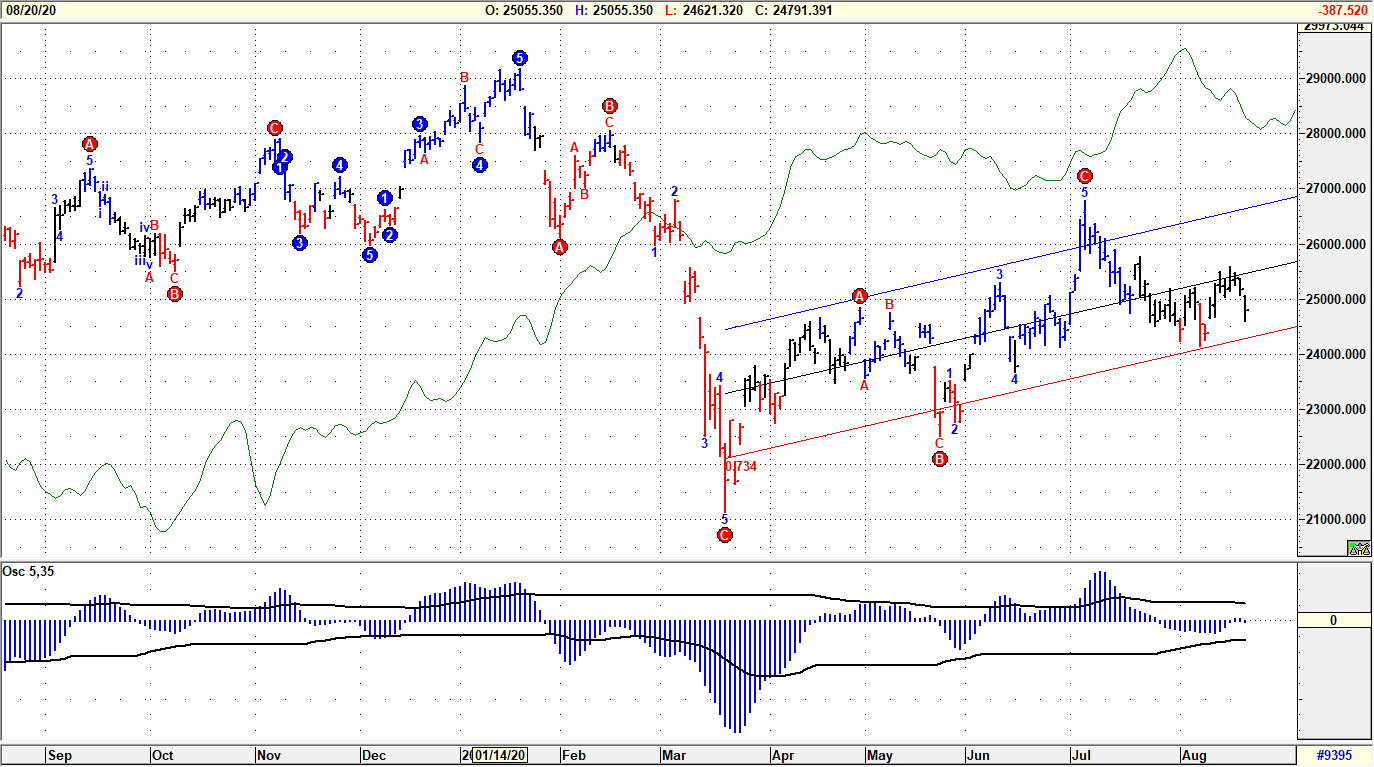
Task: Click the Aug label on the time axis
Action: [x=1194, y=755]
